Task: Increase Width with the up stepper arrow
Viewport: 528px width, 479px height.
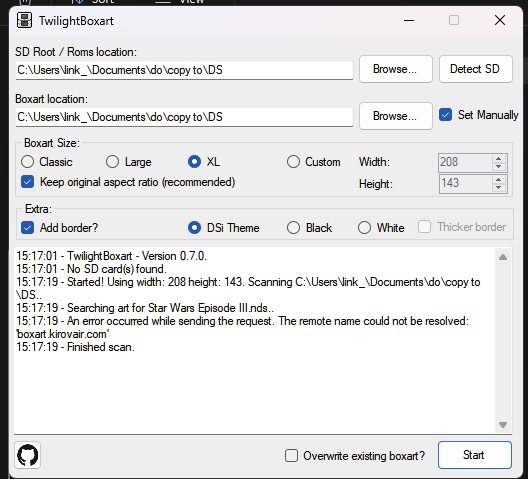Action: click(x=499, y=158)
